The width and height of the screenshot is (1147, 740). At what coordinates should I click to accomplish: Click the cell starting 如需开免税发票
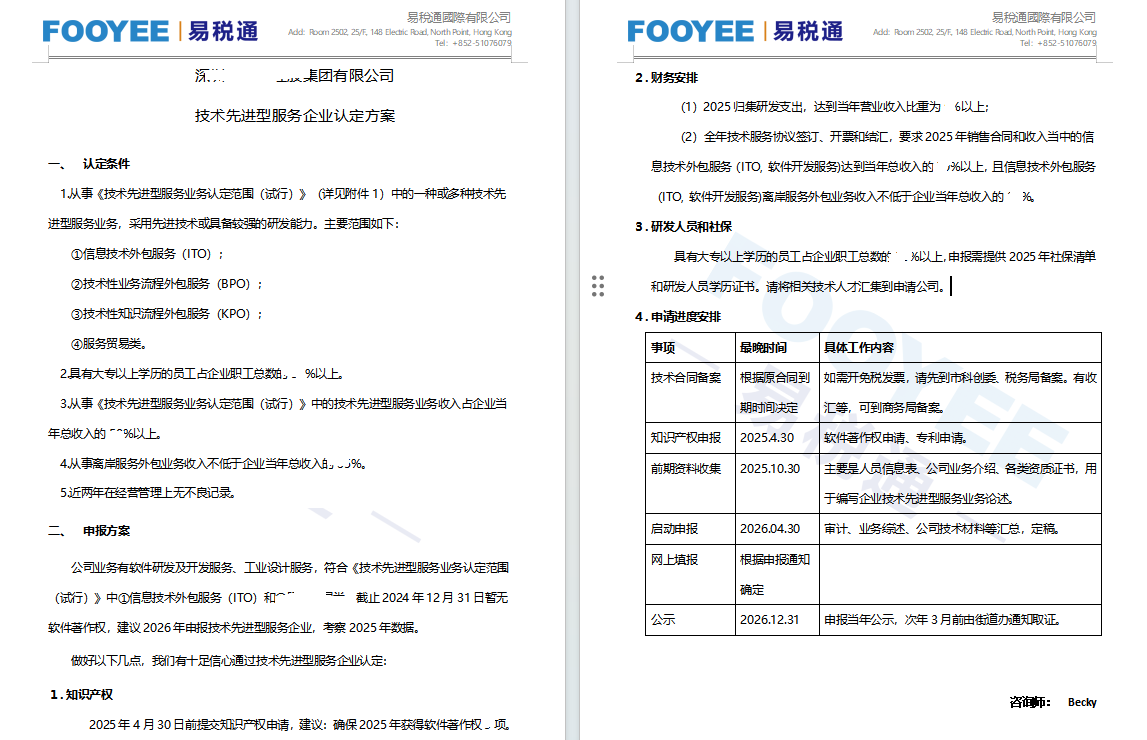tap(960, 392)
